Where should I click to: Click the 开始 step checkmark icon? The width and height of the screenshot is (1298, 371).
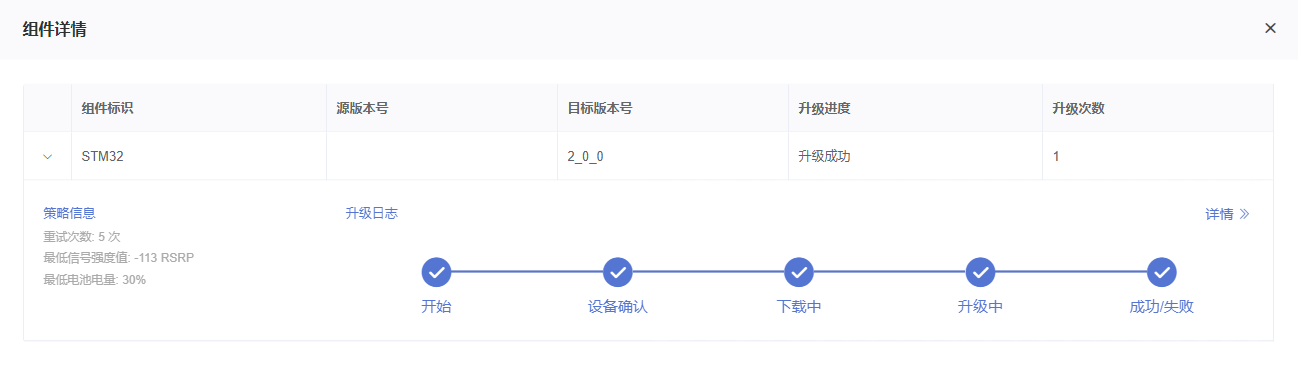(436, 271)
